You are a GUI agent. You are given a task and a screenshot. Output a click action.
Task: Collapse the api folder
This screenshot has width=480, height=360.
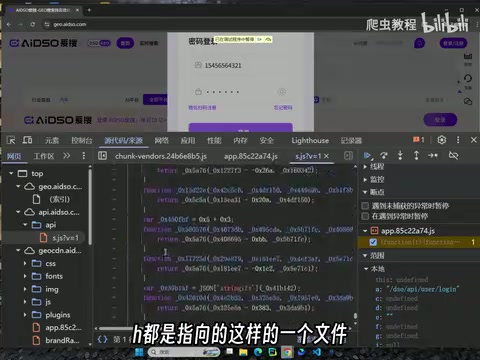click(x=25, y=225)
